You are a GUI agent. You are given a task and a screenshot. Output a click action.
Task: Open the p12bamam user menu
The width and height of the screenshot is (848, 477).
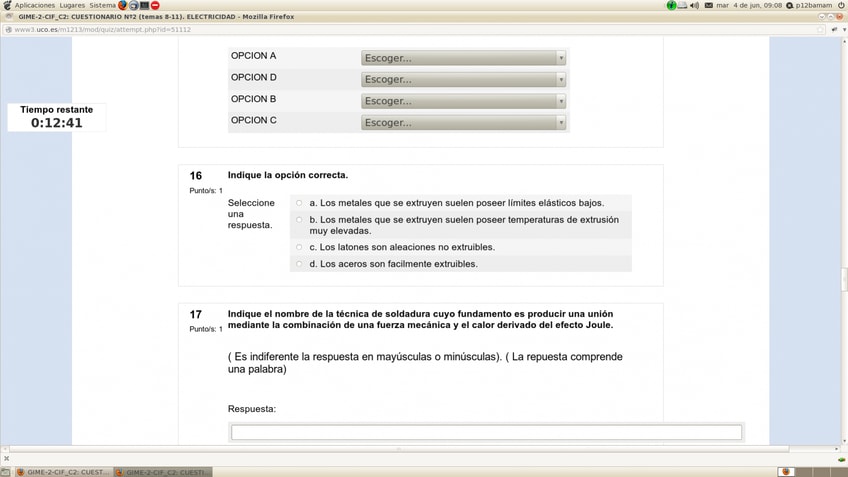tap(809, 5)
